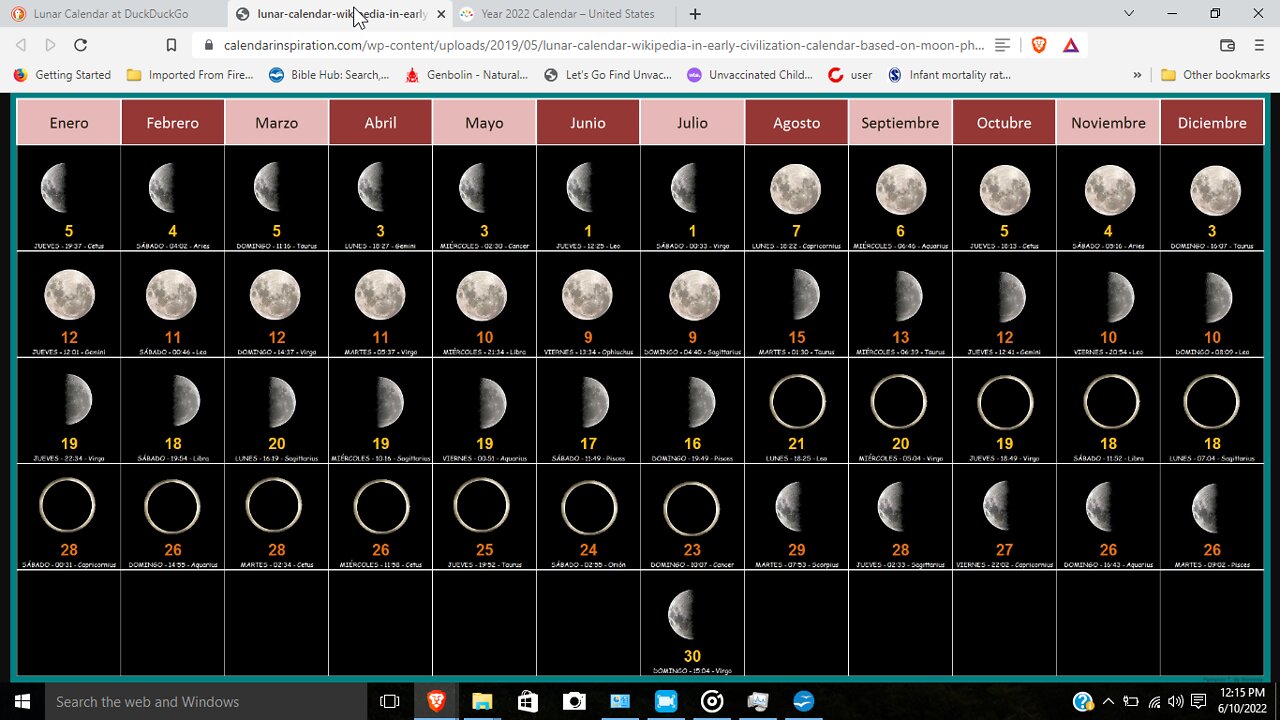Open the Other bookmarks folder

click(1215, 75)
